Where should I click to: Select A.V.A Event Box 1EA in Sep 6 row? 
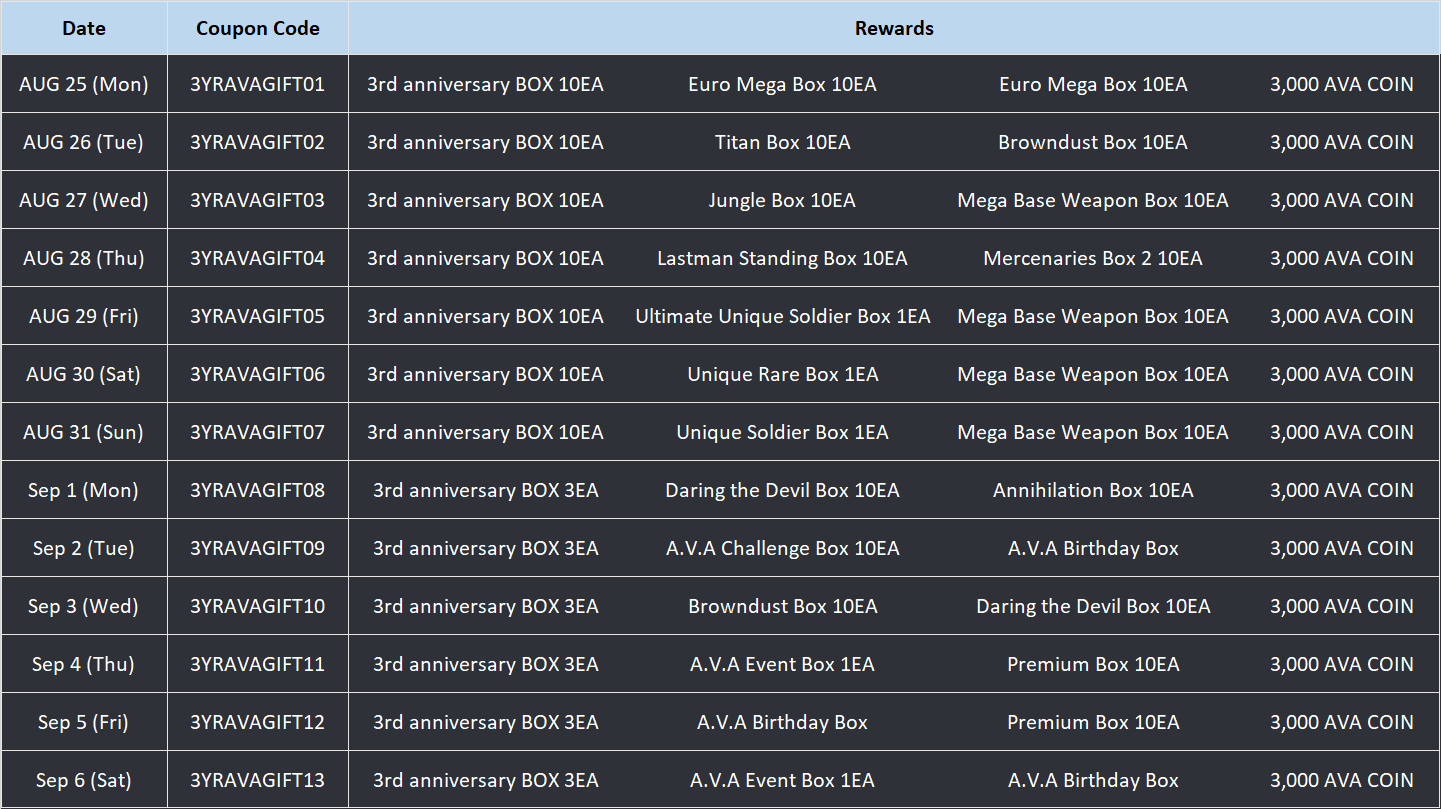click(783, 780)
